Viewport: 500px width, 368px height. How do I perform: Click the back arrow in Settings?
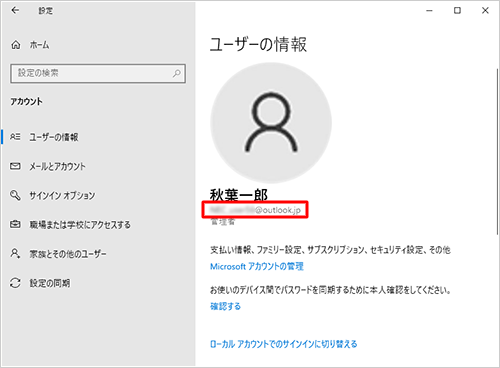tap(15, 10)
